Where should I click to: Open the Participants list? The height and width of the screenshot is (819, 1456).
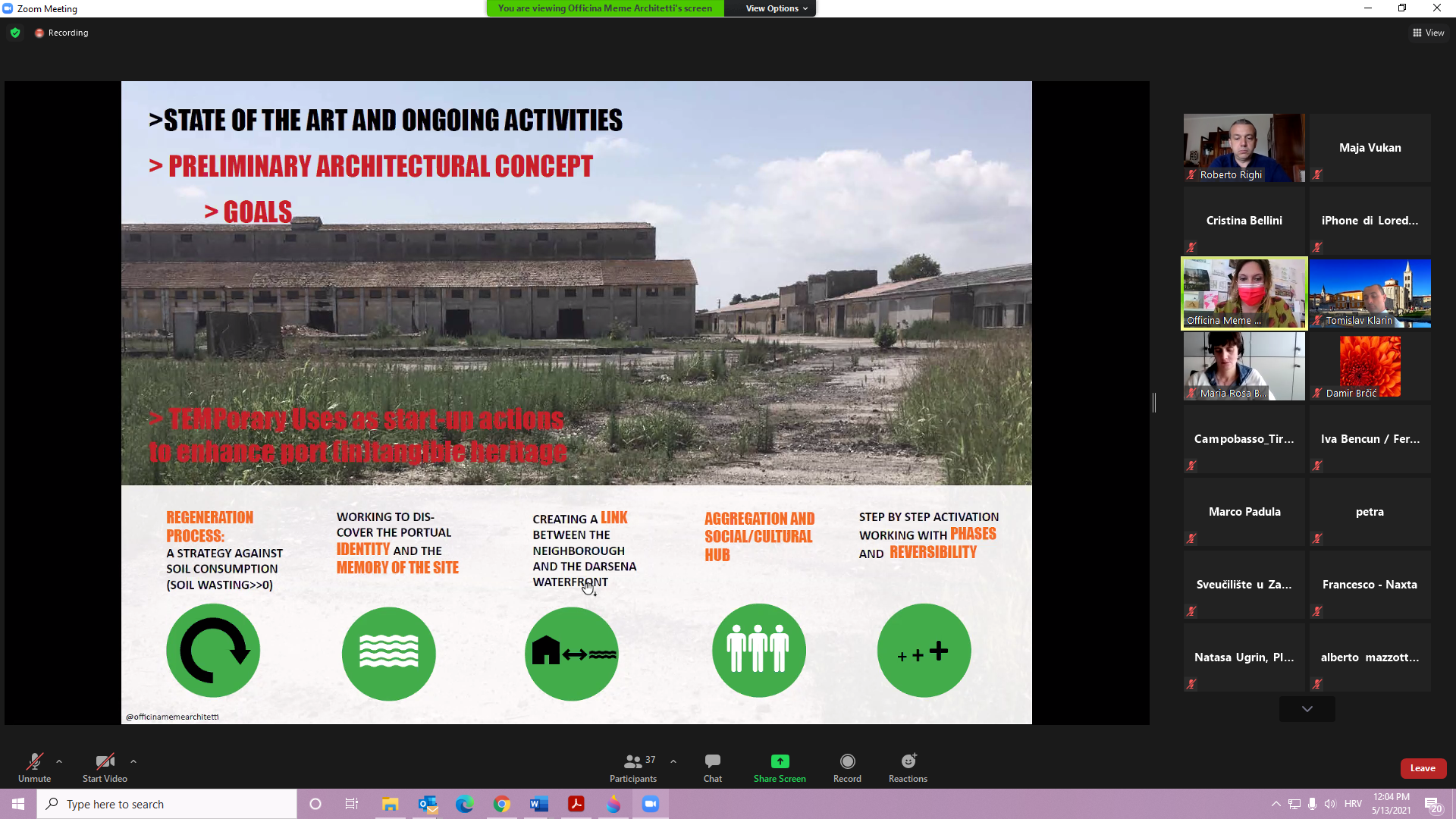pos(633,761)
